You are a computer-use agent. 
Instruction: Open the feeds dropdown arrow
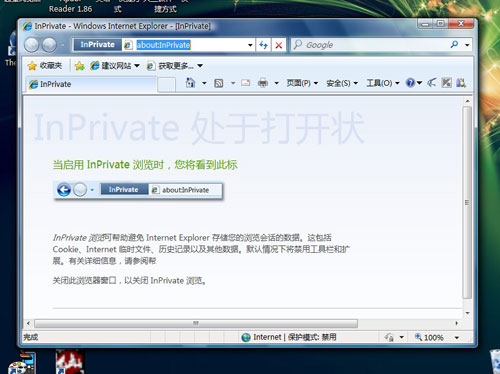[233, 83]
